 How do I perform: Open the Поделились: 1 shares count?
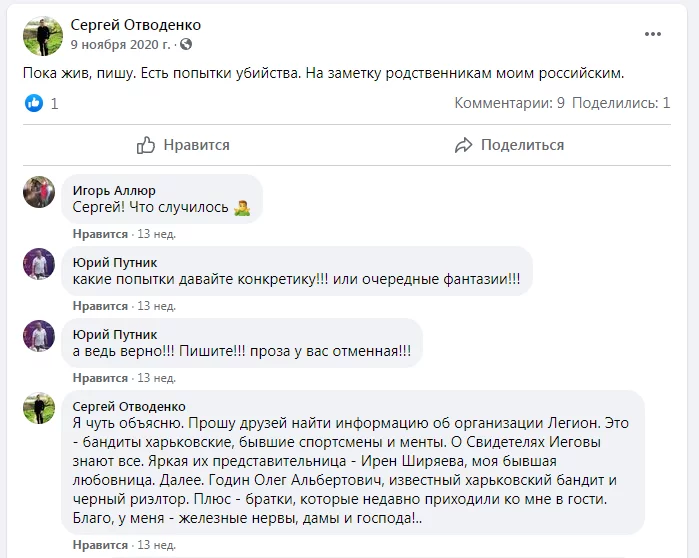[621, 103]
